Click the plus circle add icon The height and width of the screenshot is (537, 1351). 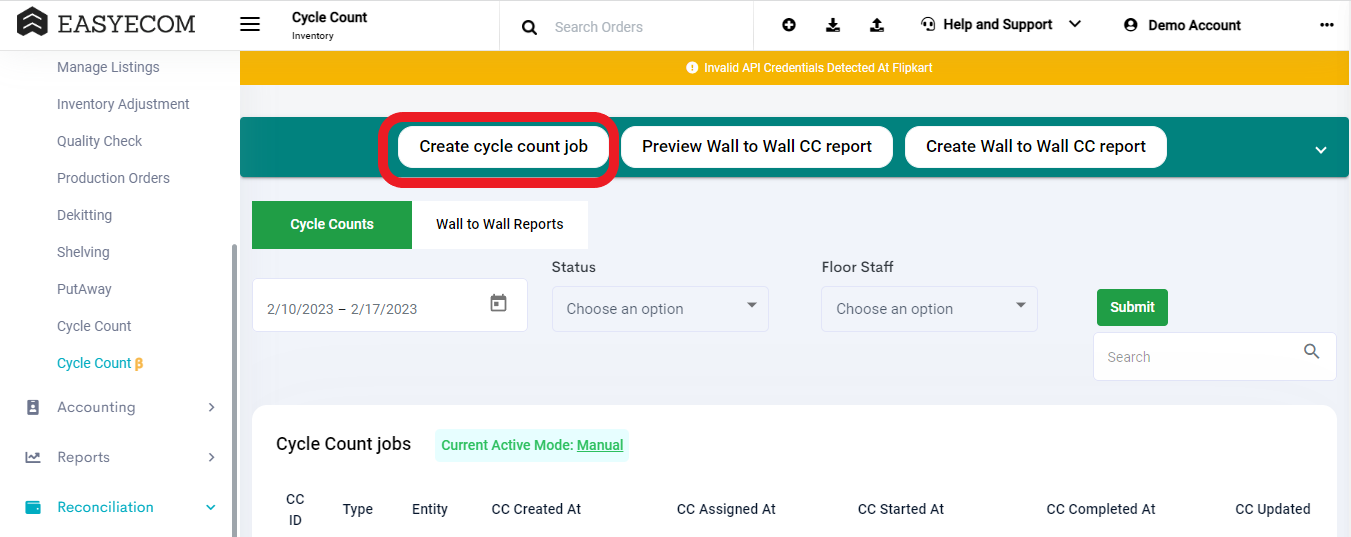point(789,25)
